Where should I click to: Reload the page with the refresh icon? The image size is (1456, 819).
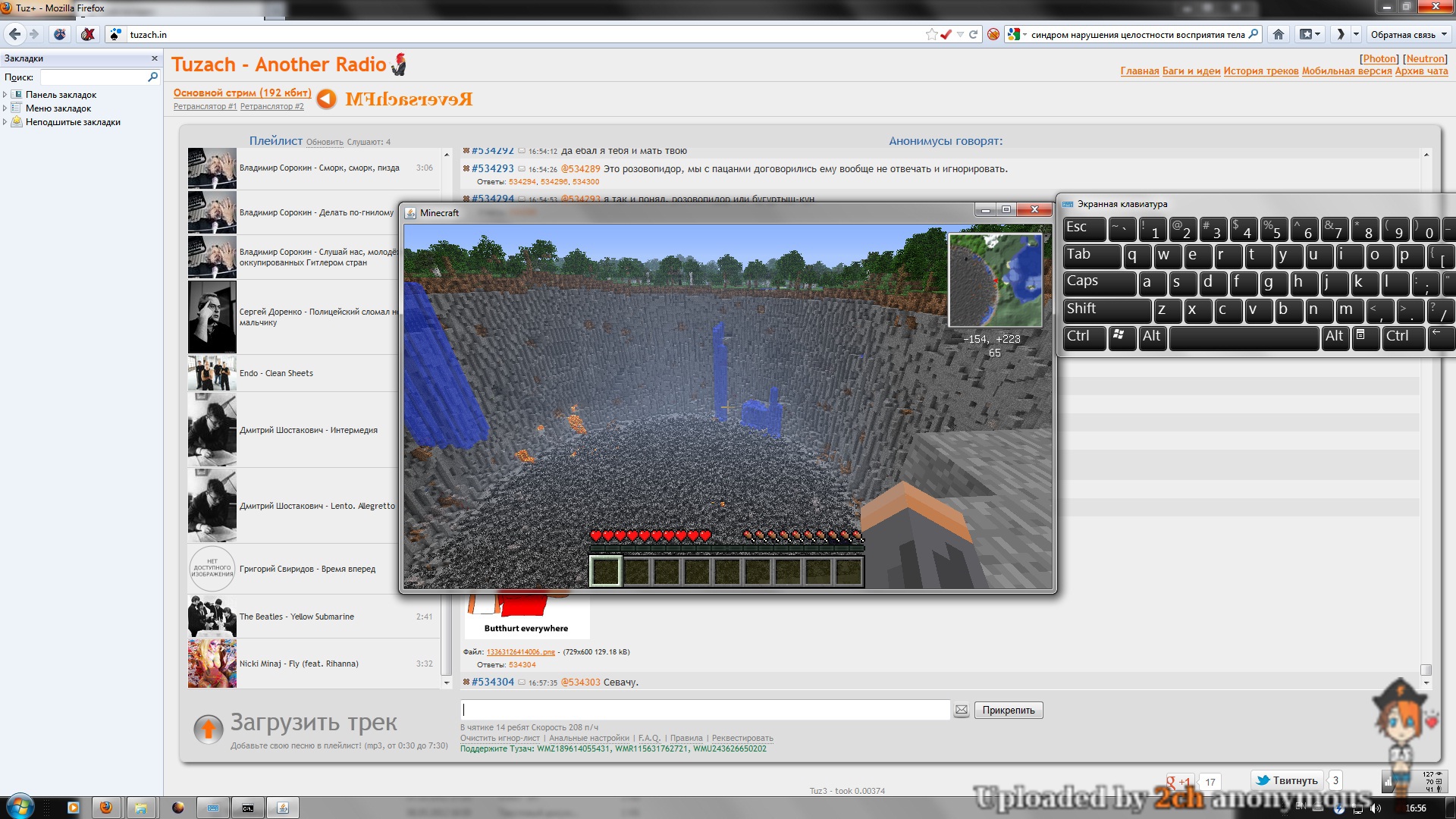coord(973,34)
